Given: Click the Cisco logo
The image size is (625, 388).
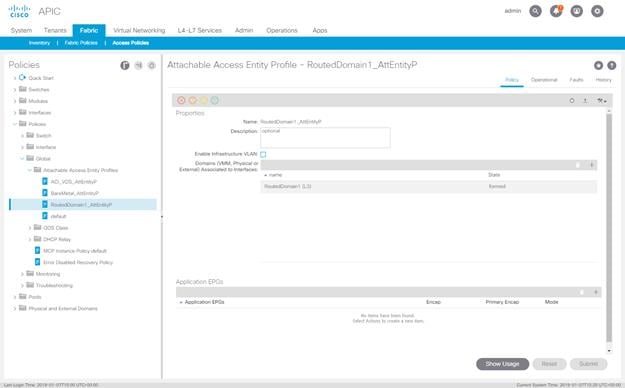Looking at the screenshot, I should [19, 11].
